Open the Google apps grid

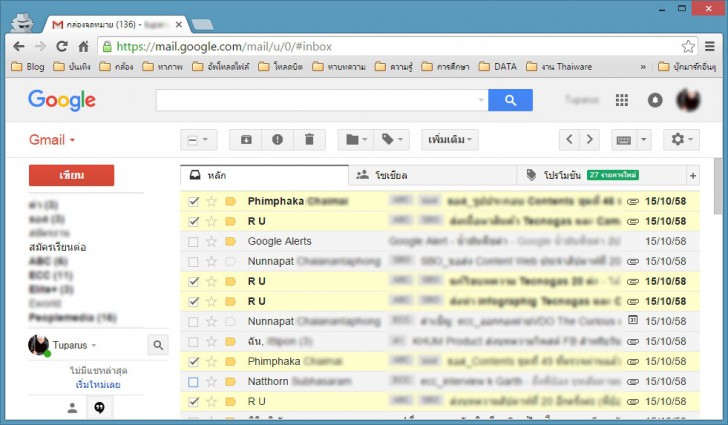[622, 100]
